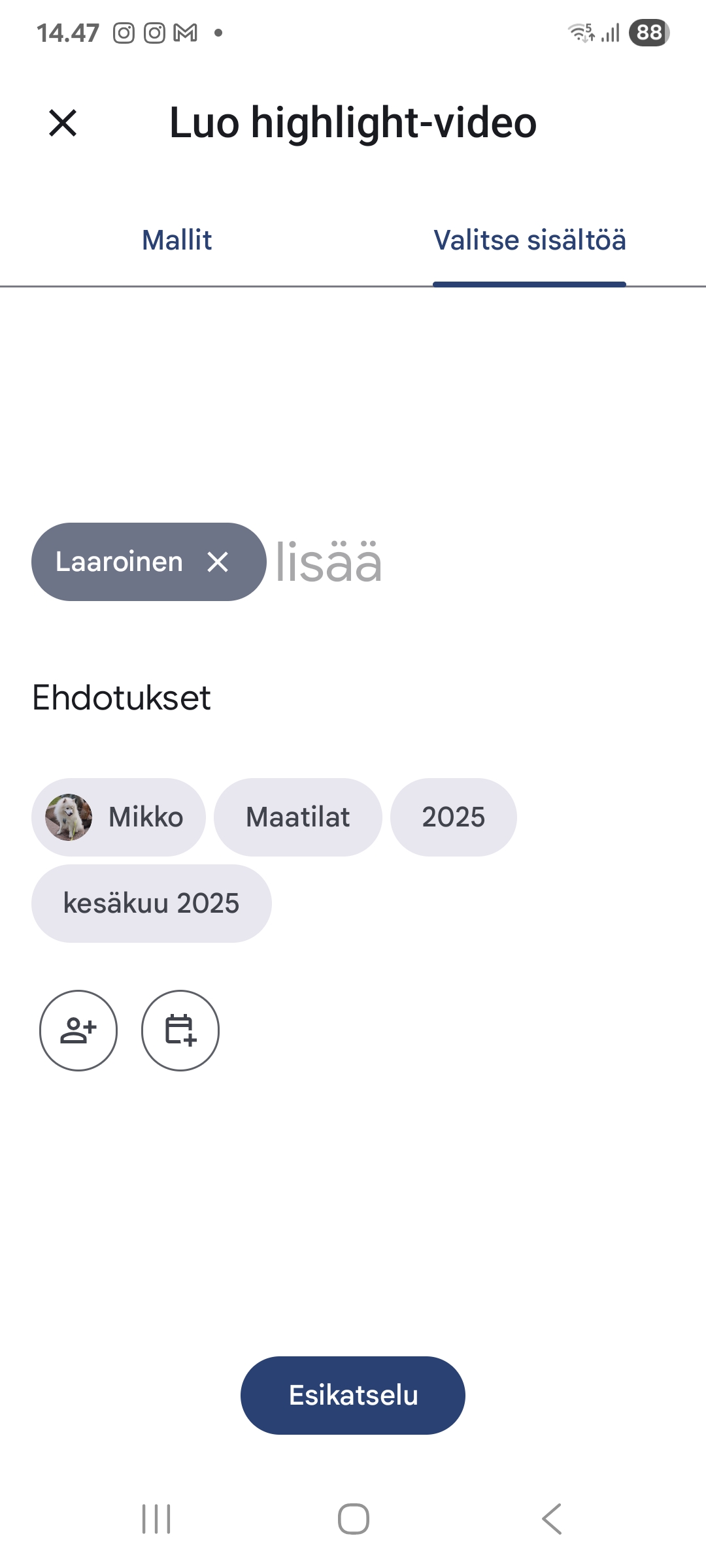Tap the Android home button

(353, 1518)
